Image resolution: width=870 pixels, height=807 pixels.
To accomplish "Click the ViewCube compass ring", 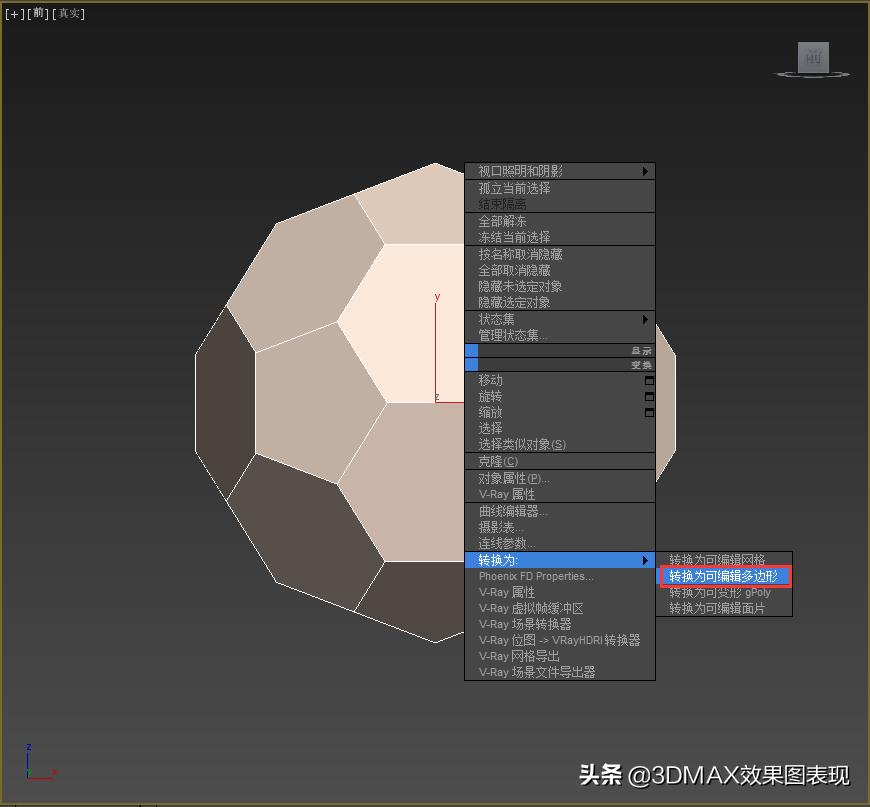I will (x=842, y=74).
